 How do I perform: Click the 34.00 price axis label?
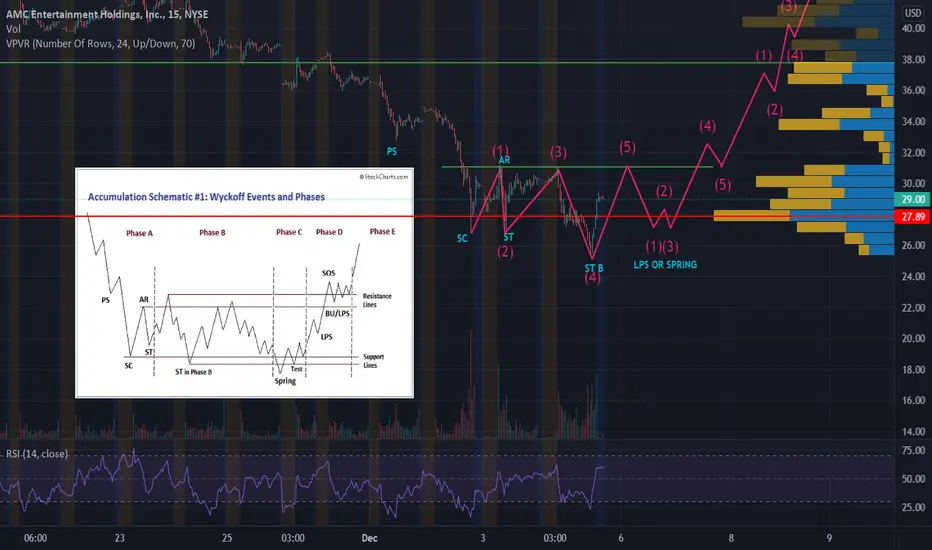(913, 121)
